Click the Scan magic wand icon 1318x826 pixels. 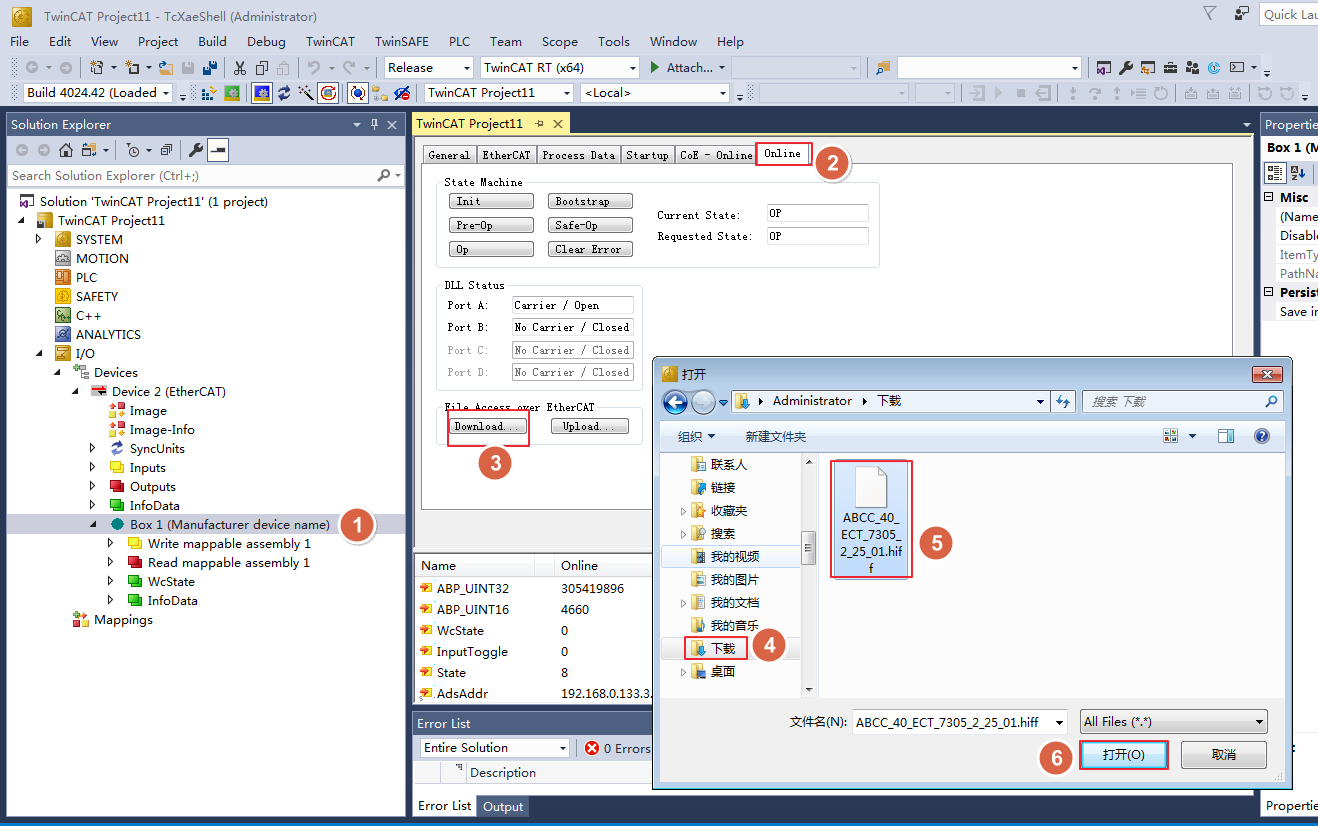tap(305, 93)
